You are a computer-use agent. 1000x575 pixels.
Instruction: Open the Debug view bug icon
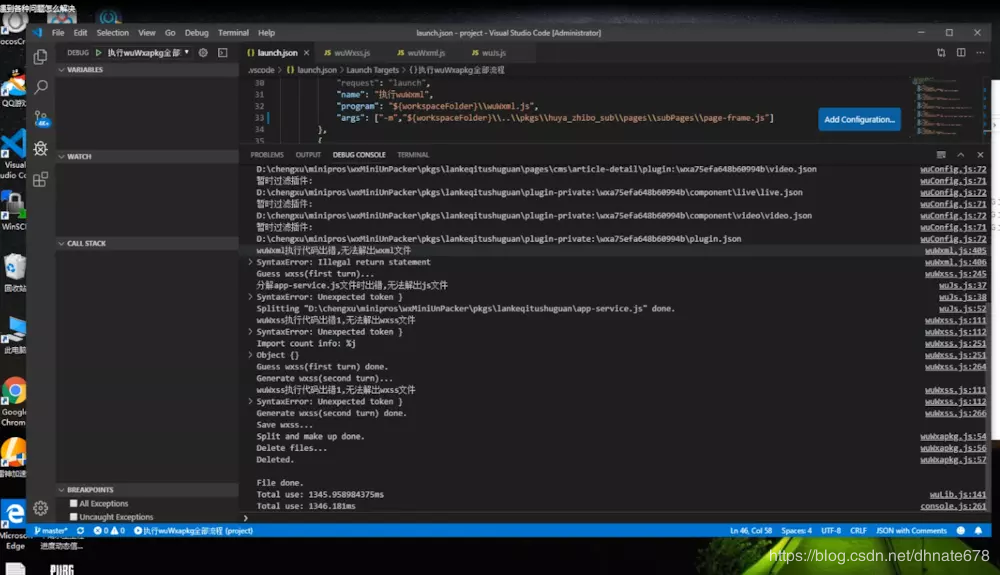tap(40, 149)
